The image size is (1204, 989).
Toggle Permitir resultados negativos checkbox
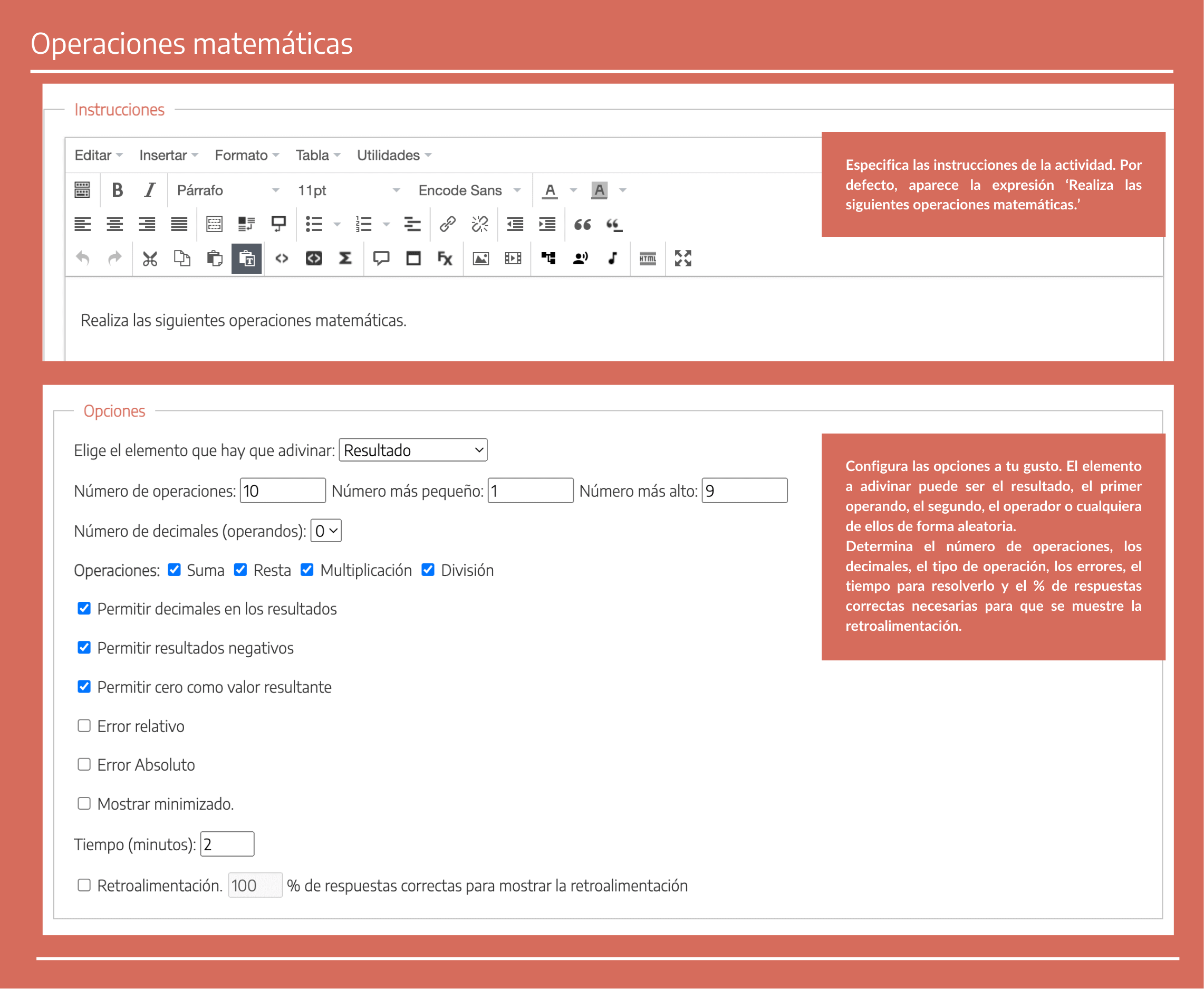pos(84,647)
